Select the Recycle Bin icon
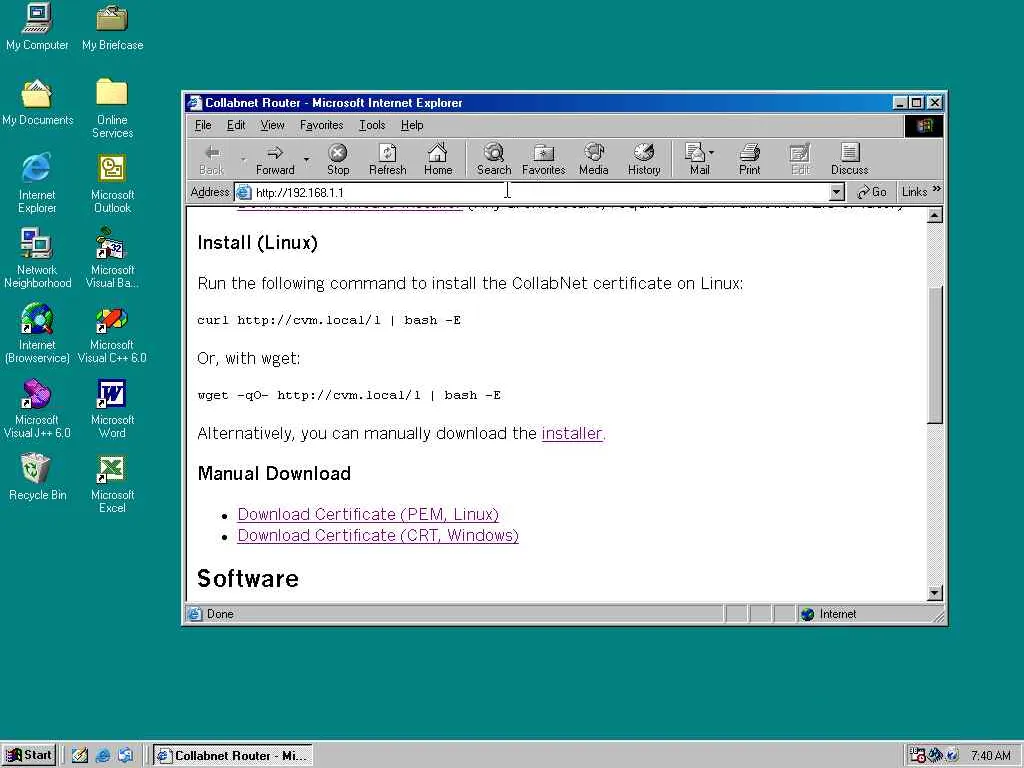The image size is (1024, 768). pos(37,478)
